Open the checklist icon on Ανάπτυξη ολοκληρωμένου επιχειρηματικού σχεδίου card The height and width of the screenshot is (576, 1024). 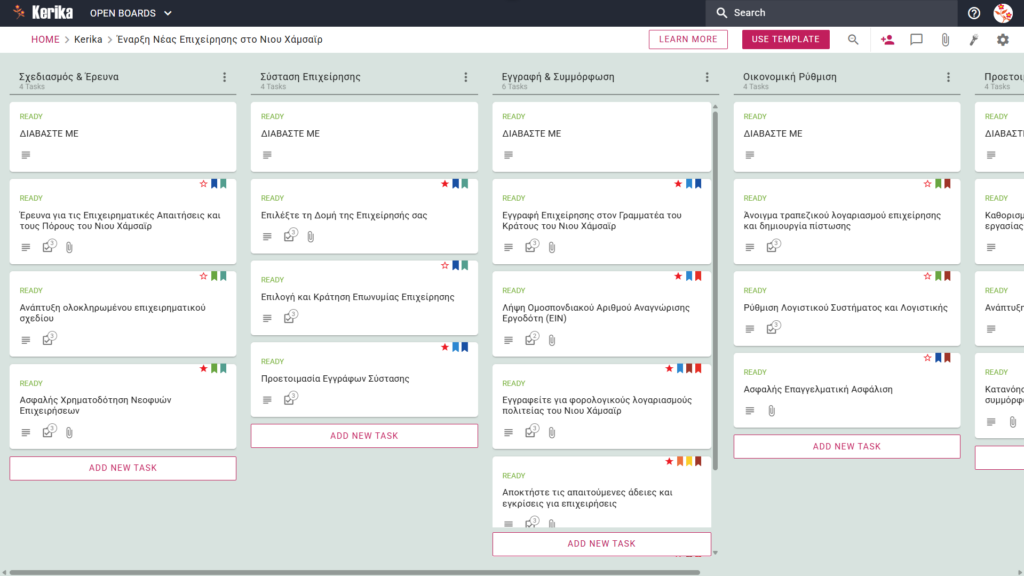click(x=49, y=339)
